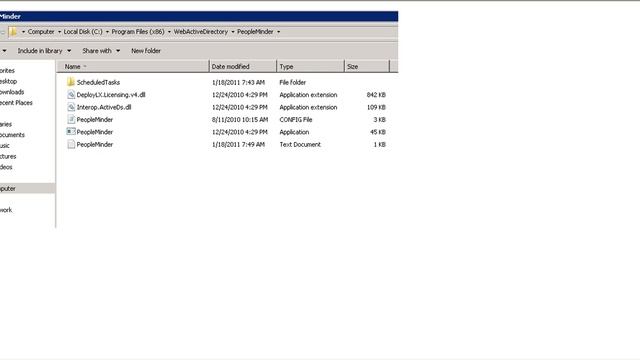Expand the arrow after WebActiveDirectory breadcrumb

click(x=233, y=32)
